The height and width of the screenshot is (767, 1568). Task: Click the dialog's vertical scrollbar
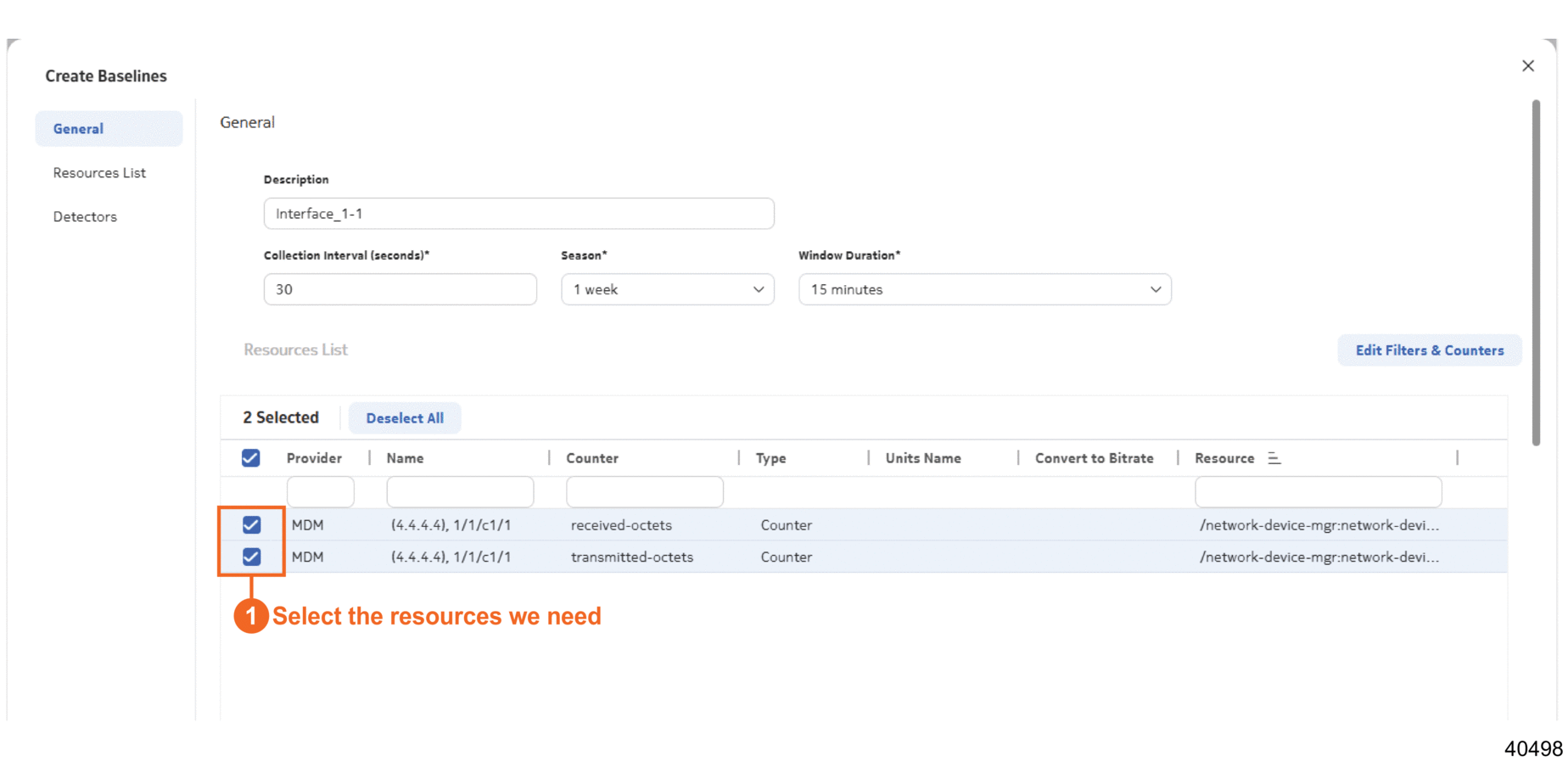(1535, 272)
